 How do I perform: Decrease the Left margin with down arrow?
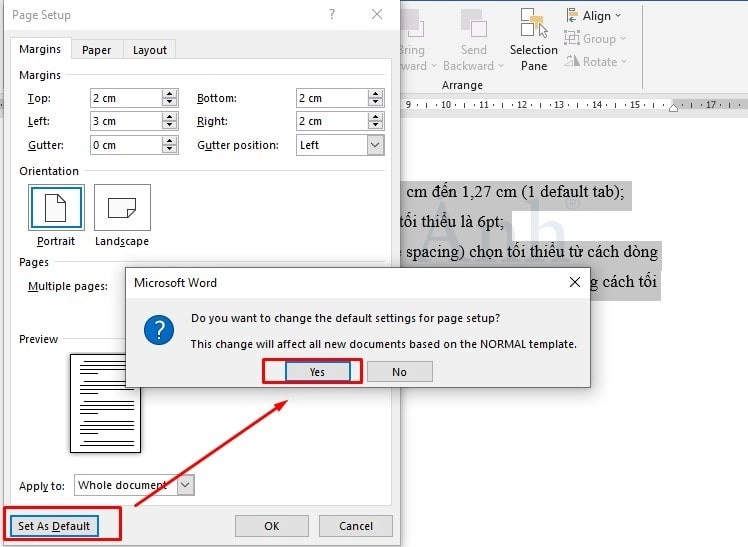169,126
